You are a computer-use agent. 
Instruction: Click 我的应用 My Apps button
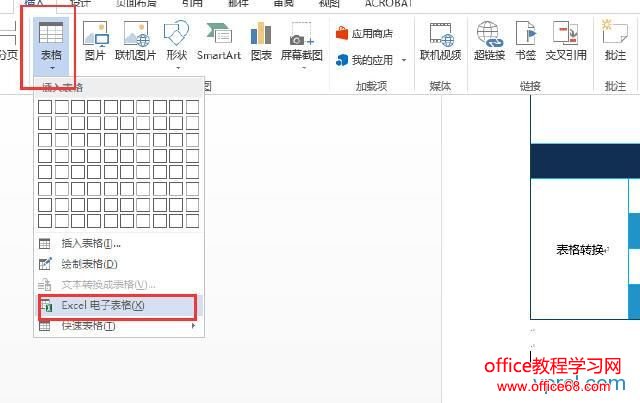364,60
